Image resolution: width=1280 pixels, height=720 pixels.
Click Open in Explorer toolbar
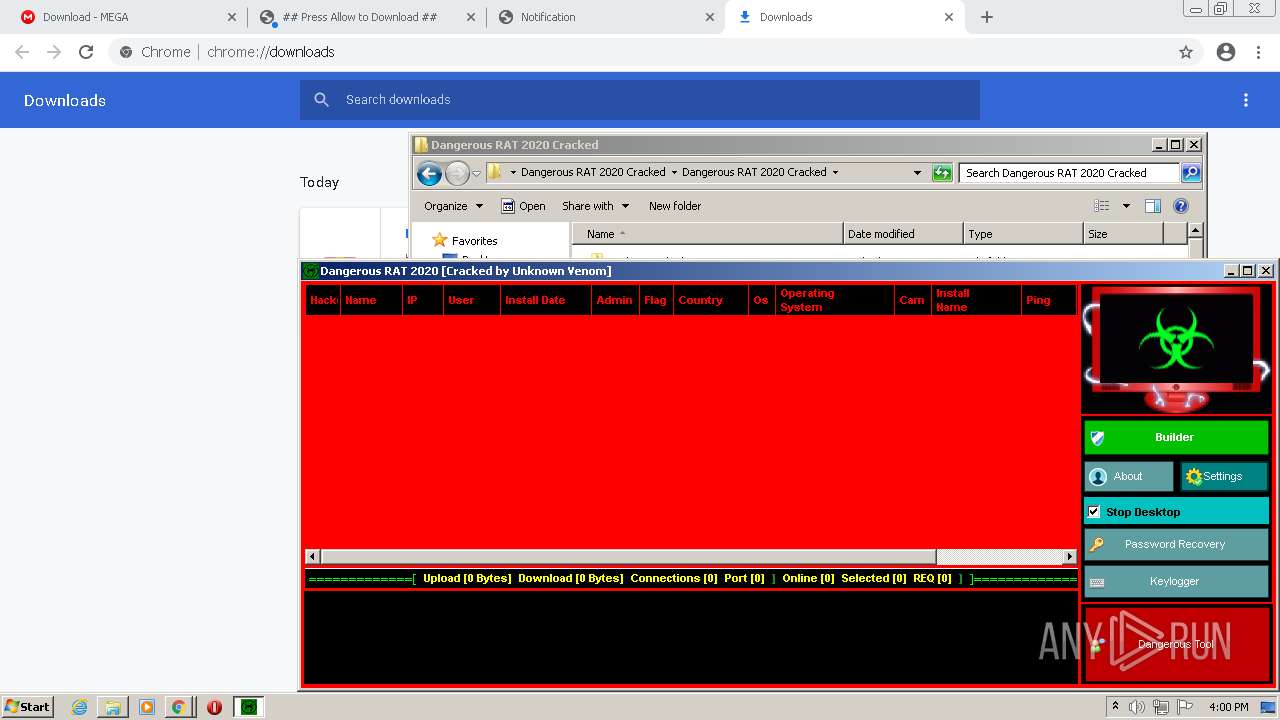pos(523,206)
